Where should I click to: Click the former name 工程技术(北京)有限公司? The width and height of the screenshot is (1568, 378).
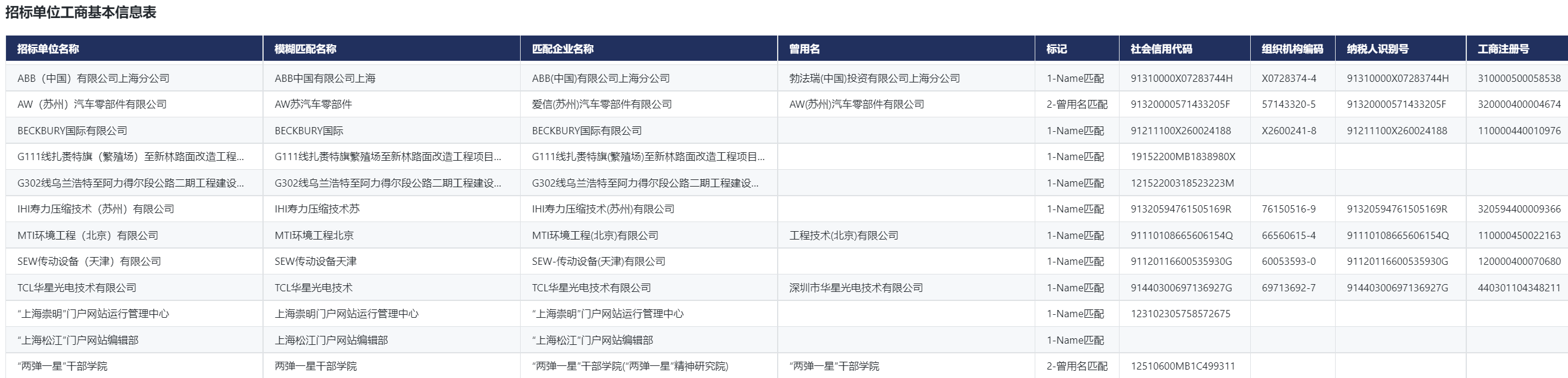pyautogui.click(x=844, y=235)
